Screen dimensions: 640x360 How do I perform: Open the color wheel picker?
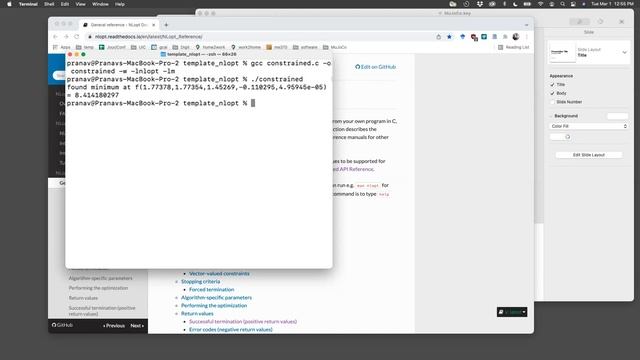pyautogui.click(x=567, y=137)
